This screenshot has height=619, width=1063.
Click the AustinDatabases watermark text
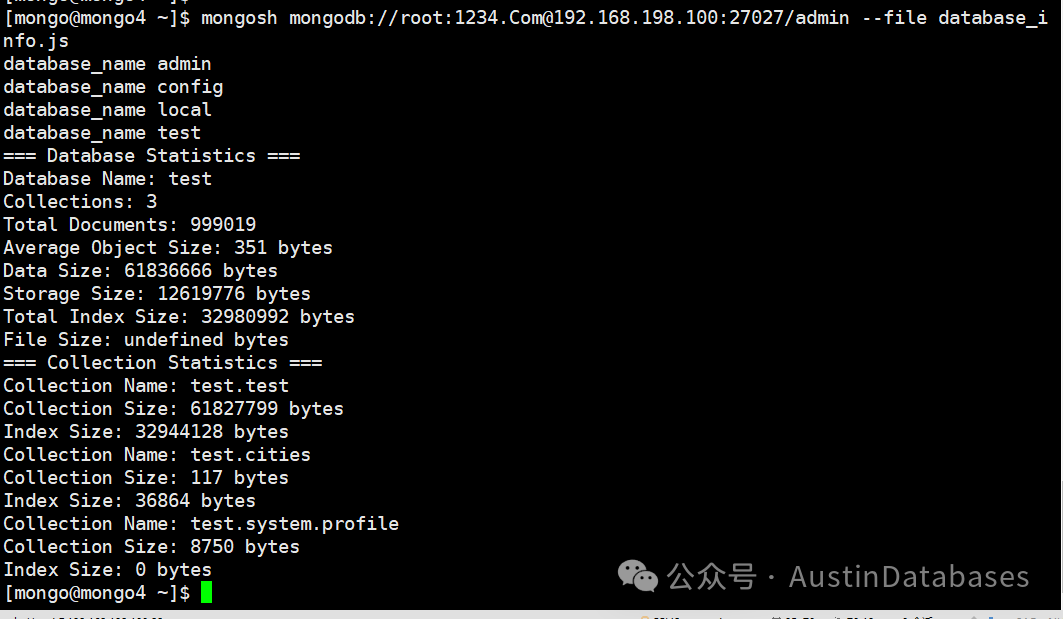click(x=909, y=577)
